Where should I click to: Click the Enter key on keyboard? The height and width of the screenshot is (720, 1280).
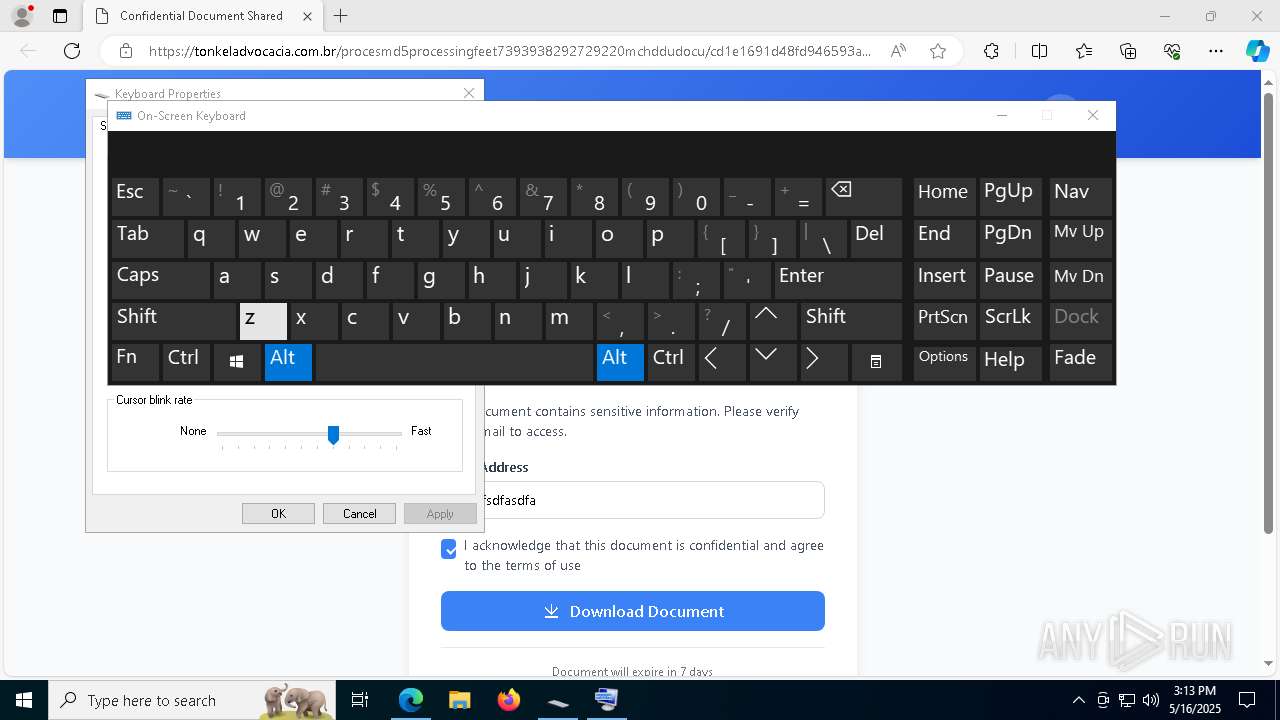coord(838,280)
